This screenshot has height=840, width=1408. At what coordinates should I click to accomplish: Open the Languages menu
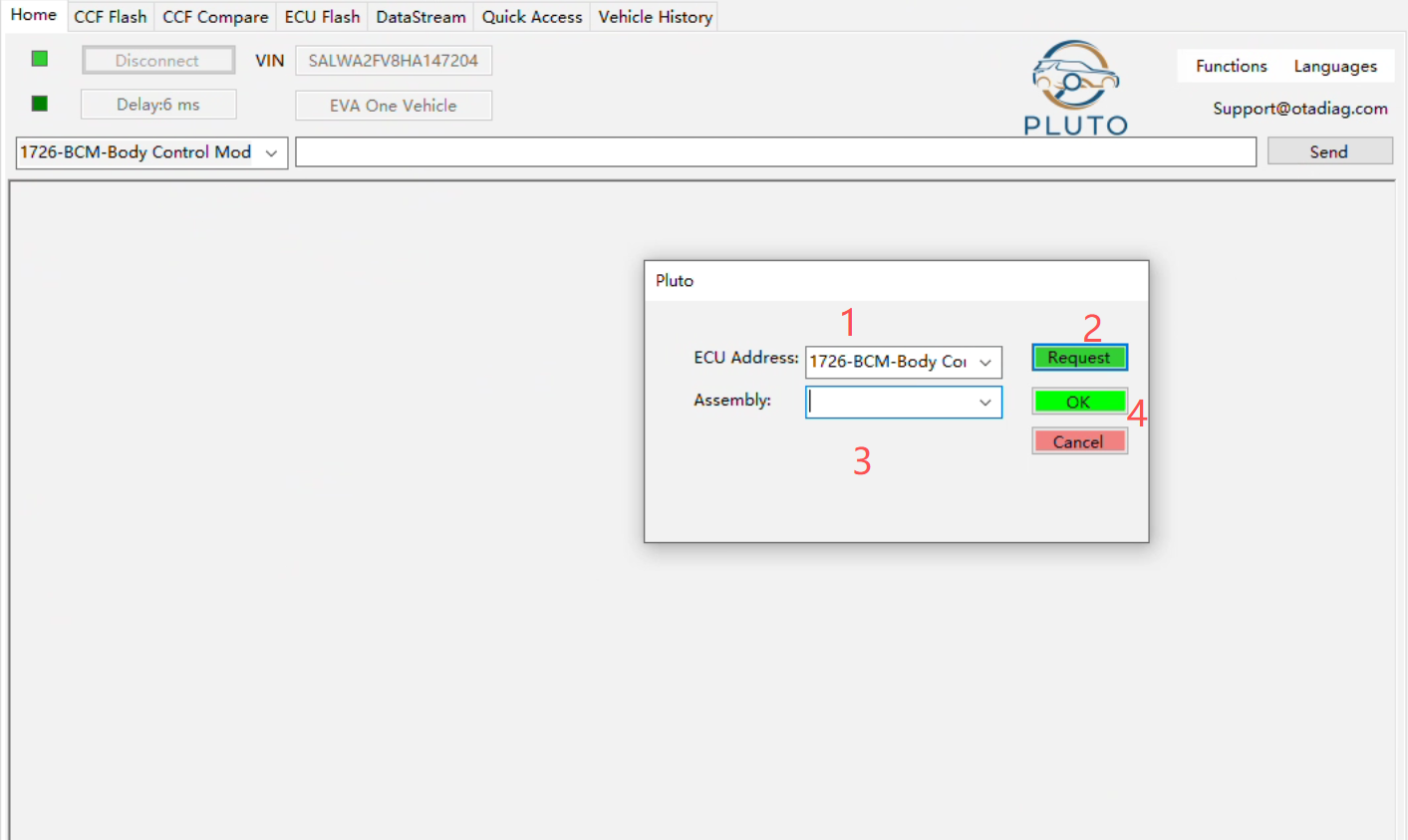pos(1335,66)
